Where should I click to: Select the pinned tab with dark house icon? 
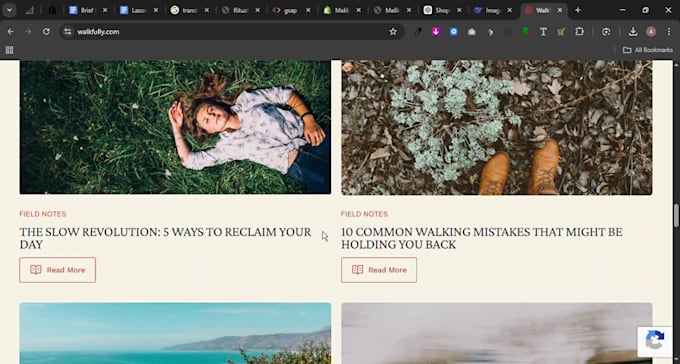click(52, 10)
